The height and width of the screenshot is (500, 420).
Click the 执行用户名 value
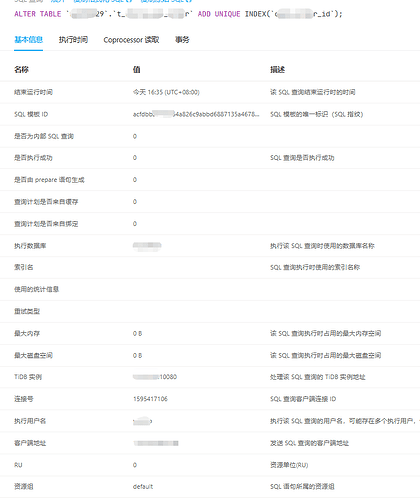pyautogui.click(x=142, y=421)
